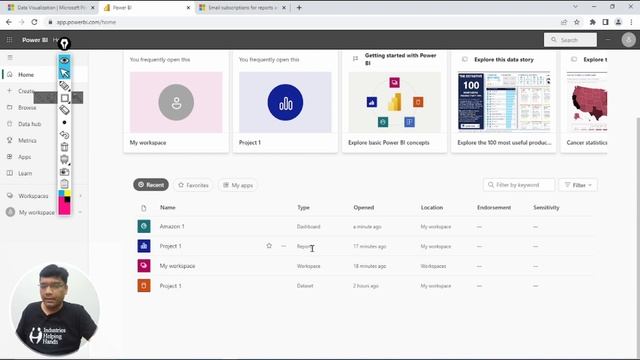Open Learn in the sidebar

[x=24, y=173]
